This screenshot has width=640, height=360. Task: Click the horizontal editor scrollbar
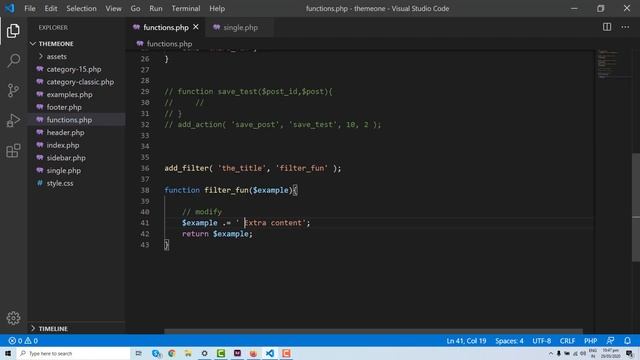373,331
